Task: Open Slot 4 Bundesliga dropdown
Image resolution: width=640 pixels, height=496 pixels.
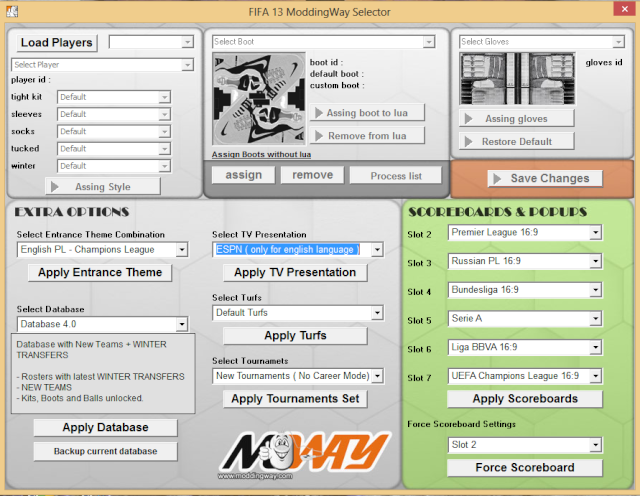Action: [525, 290]
